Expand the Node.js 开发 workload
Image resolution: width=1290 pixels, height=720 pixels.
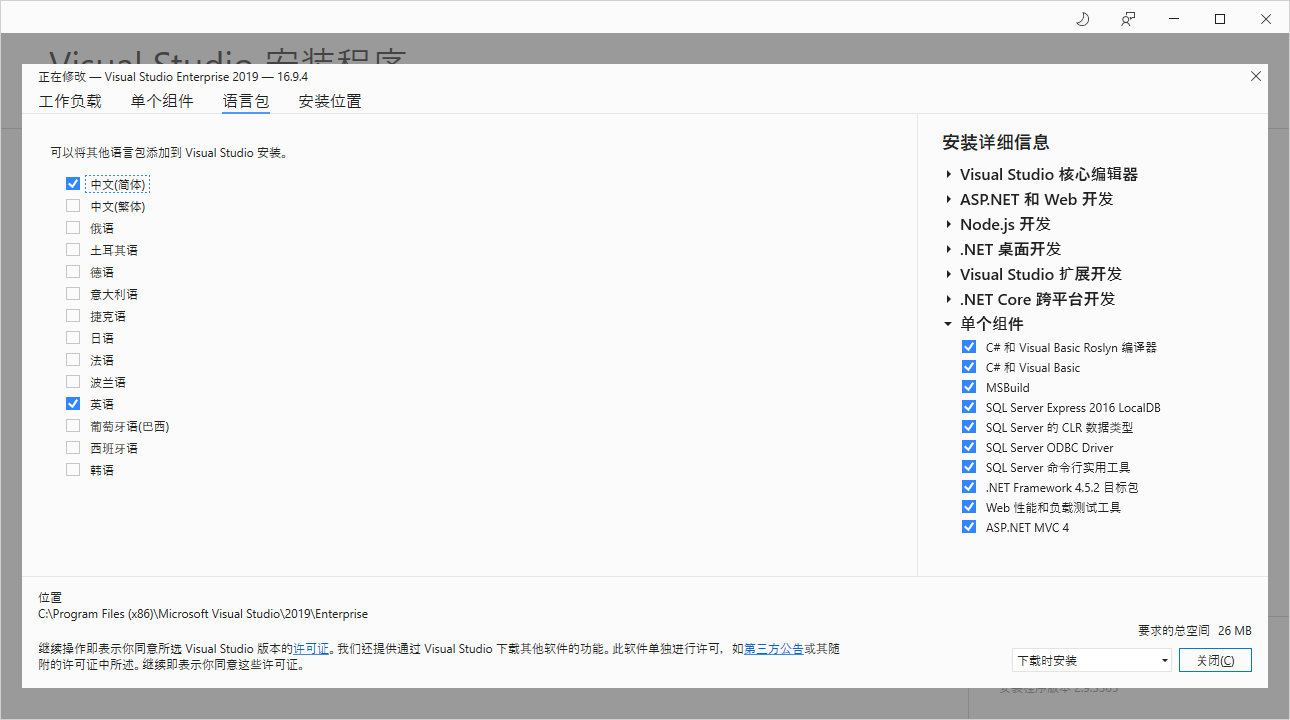click(948, 224)
